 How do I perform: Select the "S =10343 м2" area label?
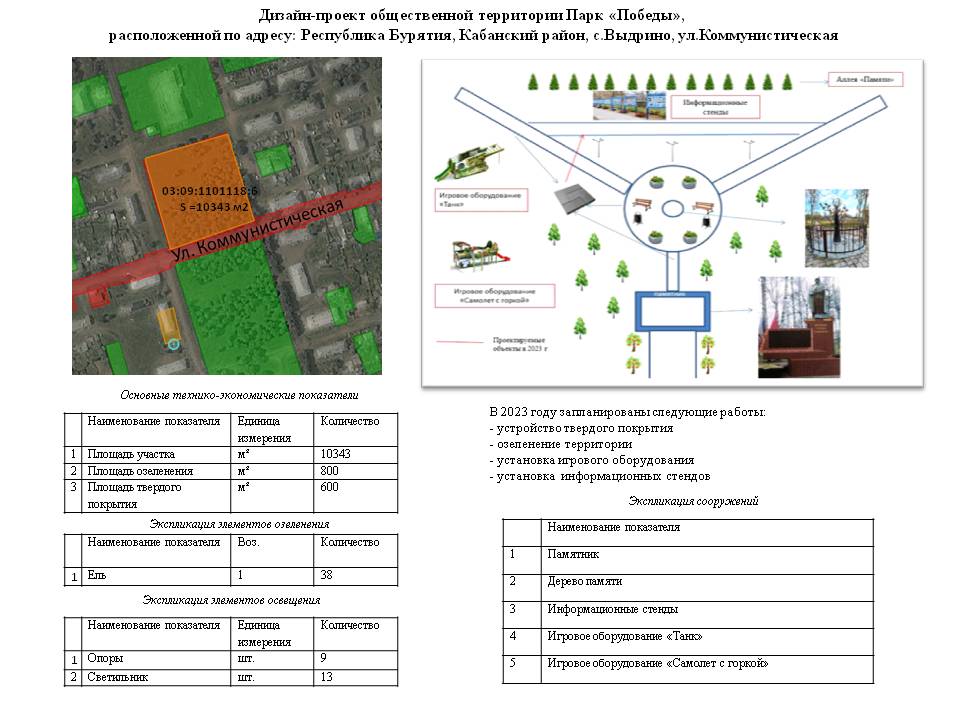coord(214,207)
